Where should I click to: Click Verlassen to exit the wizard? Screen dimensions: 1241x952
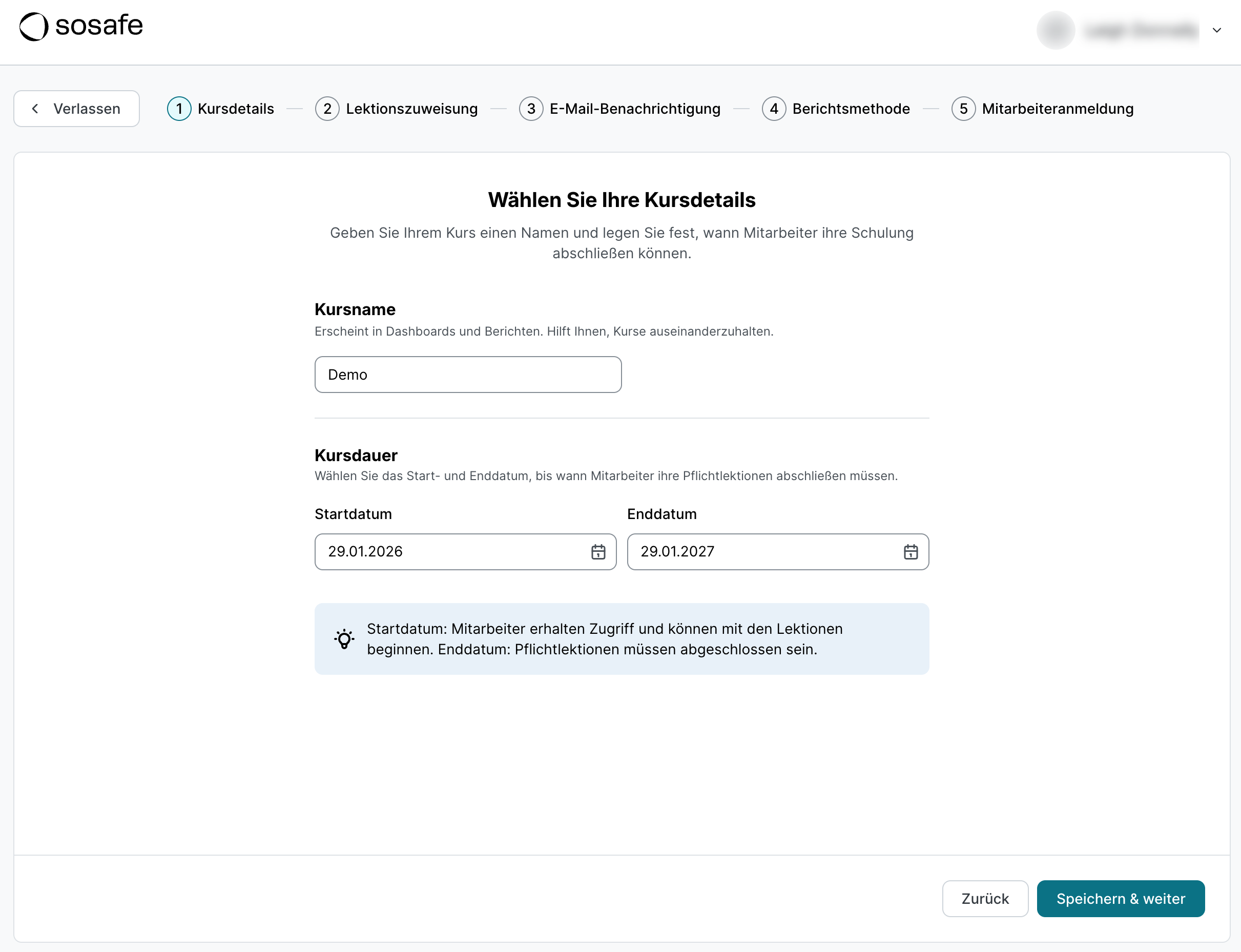76,109
